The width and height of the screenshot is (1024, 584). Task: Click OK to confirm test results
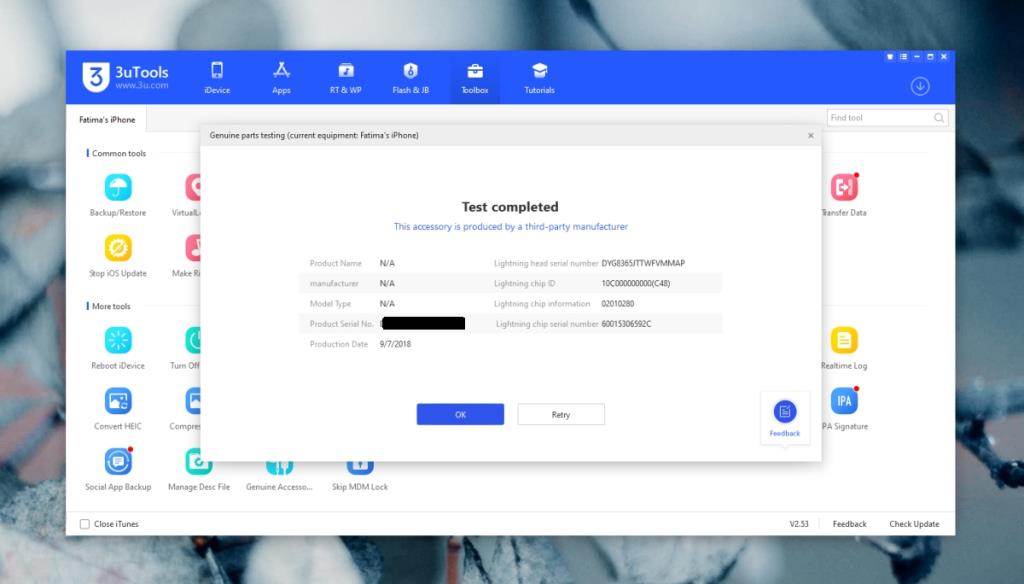pos(460,414)
